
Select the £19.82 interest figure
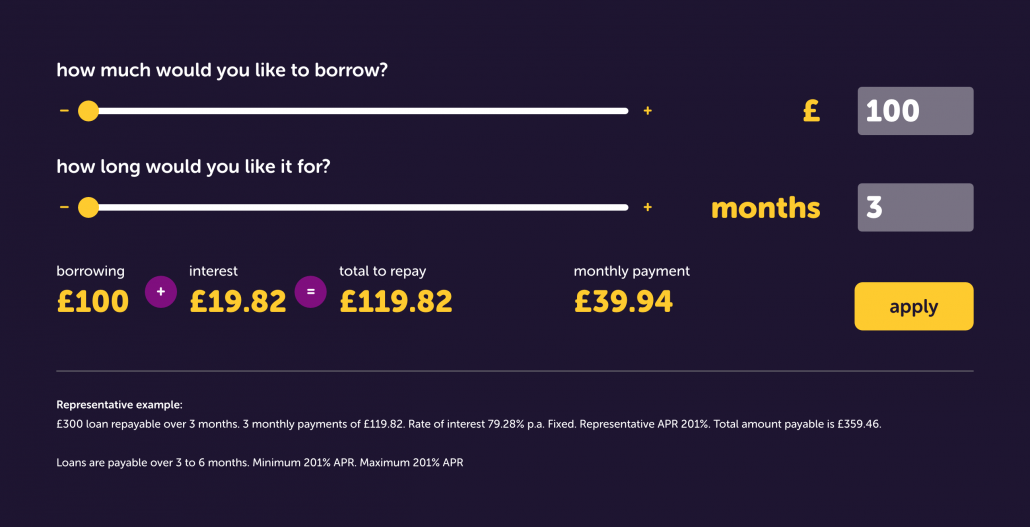click(x=238, y=302)
